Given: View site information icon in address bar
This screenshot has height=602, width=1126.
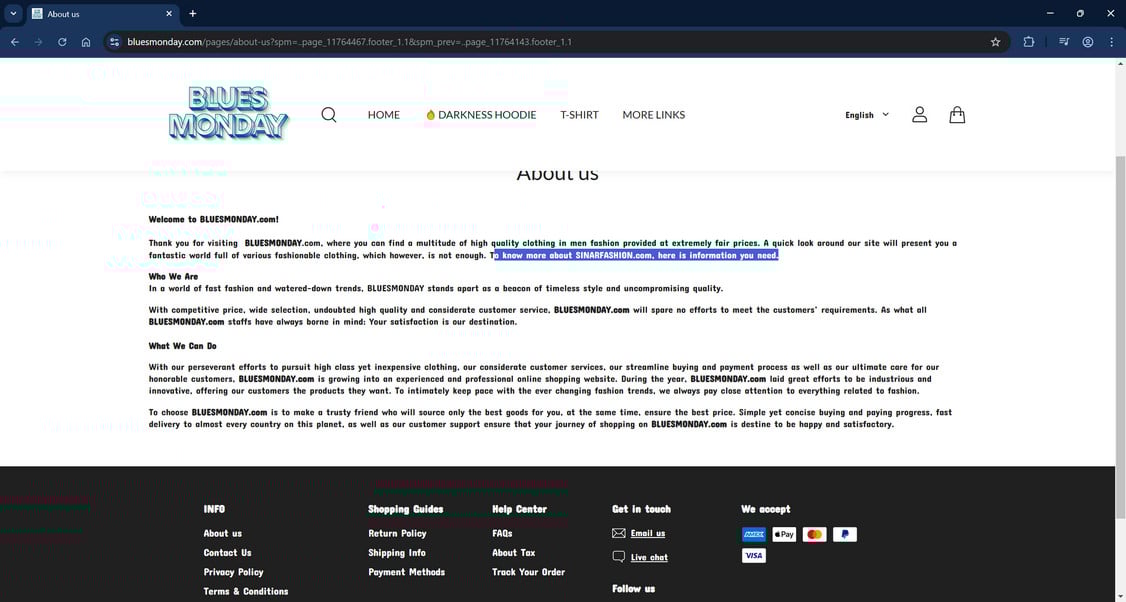Looking at the screenshot, I should 114,42.
